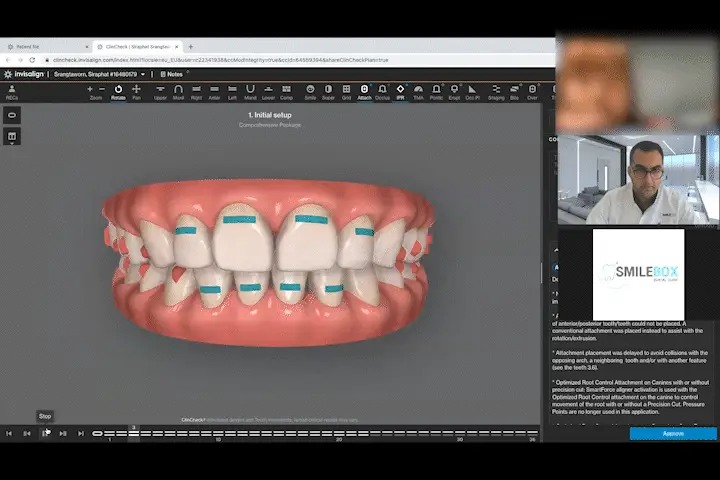Open the Staging view
The width and height of the screenshot is (720, 480).
(496, 92)
